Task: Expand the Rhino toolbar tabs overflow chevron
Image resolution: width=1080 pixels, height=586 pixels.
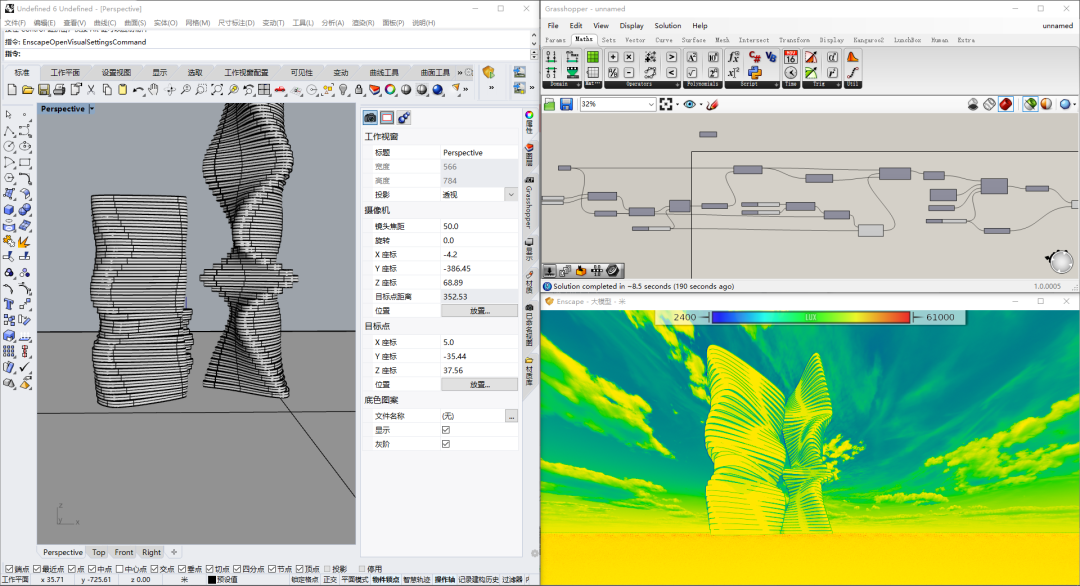Action: click(x=460, y=72)
